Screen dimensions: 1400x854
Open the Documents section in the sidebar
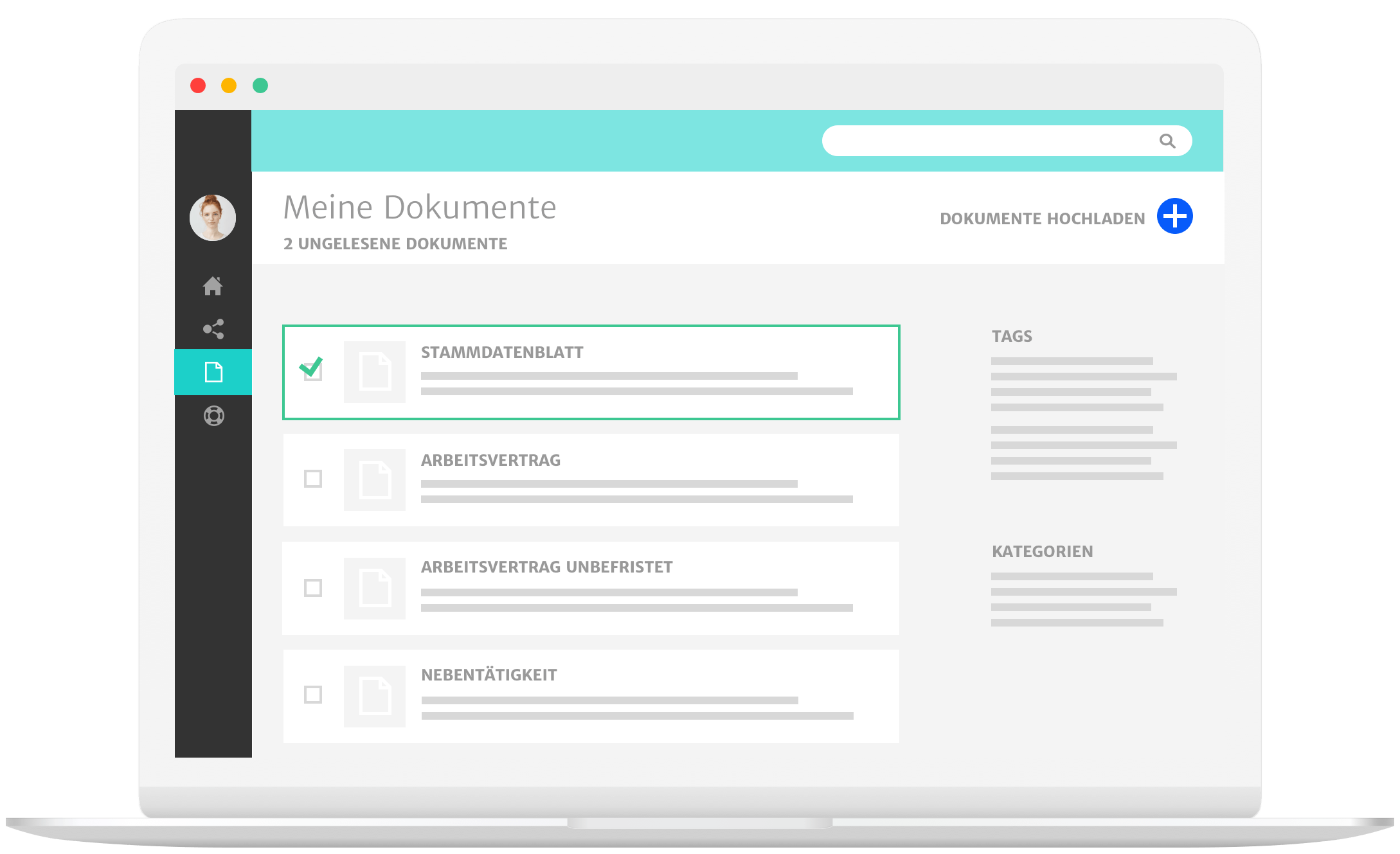213,371
